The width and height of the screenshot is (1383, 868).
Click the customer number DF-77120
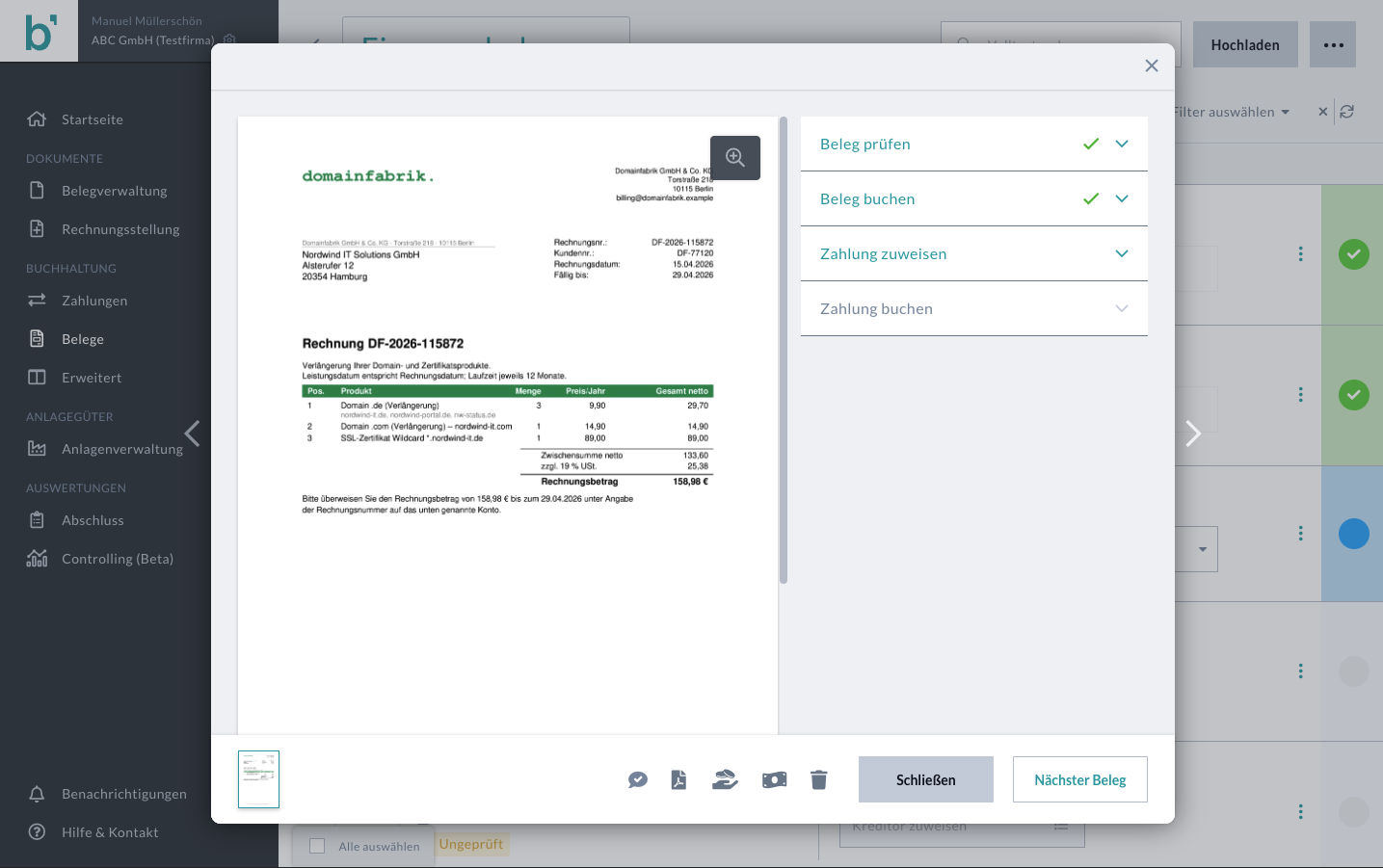[x=695, y=253]
